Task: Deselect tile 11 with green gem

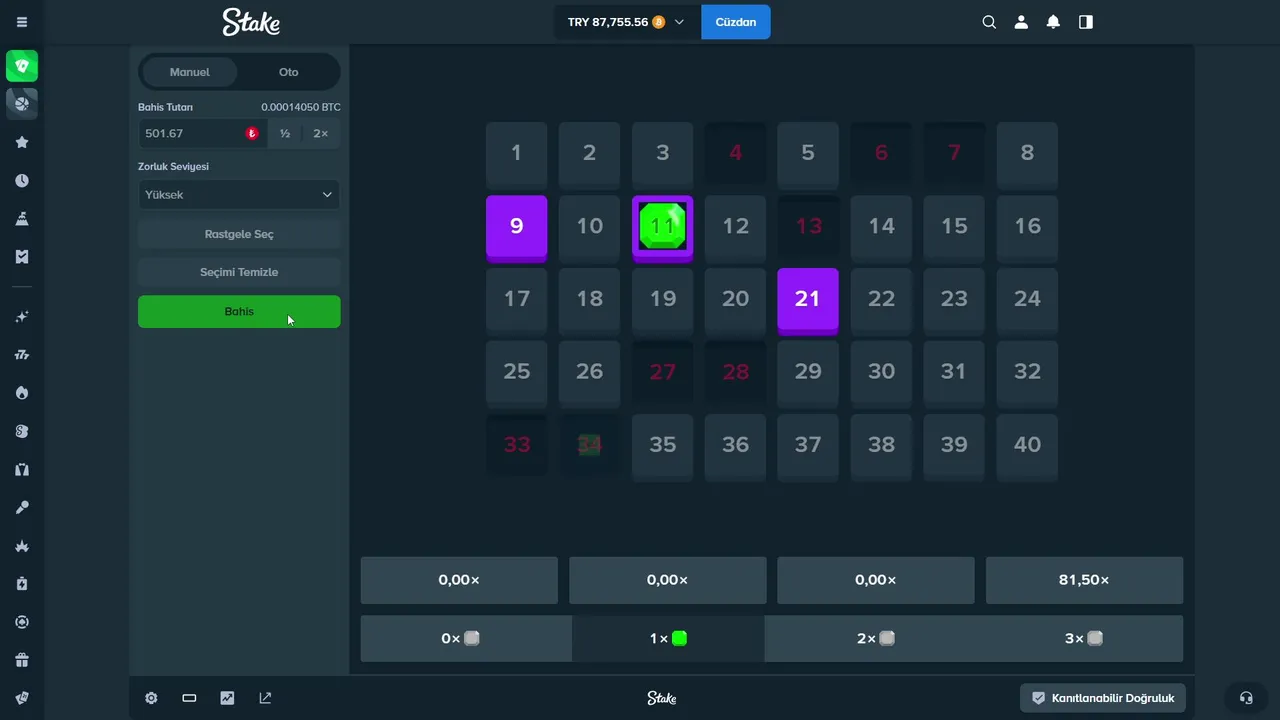Action: [x=662, y=227]
